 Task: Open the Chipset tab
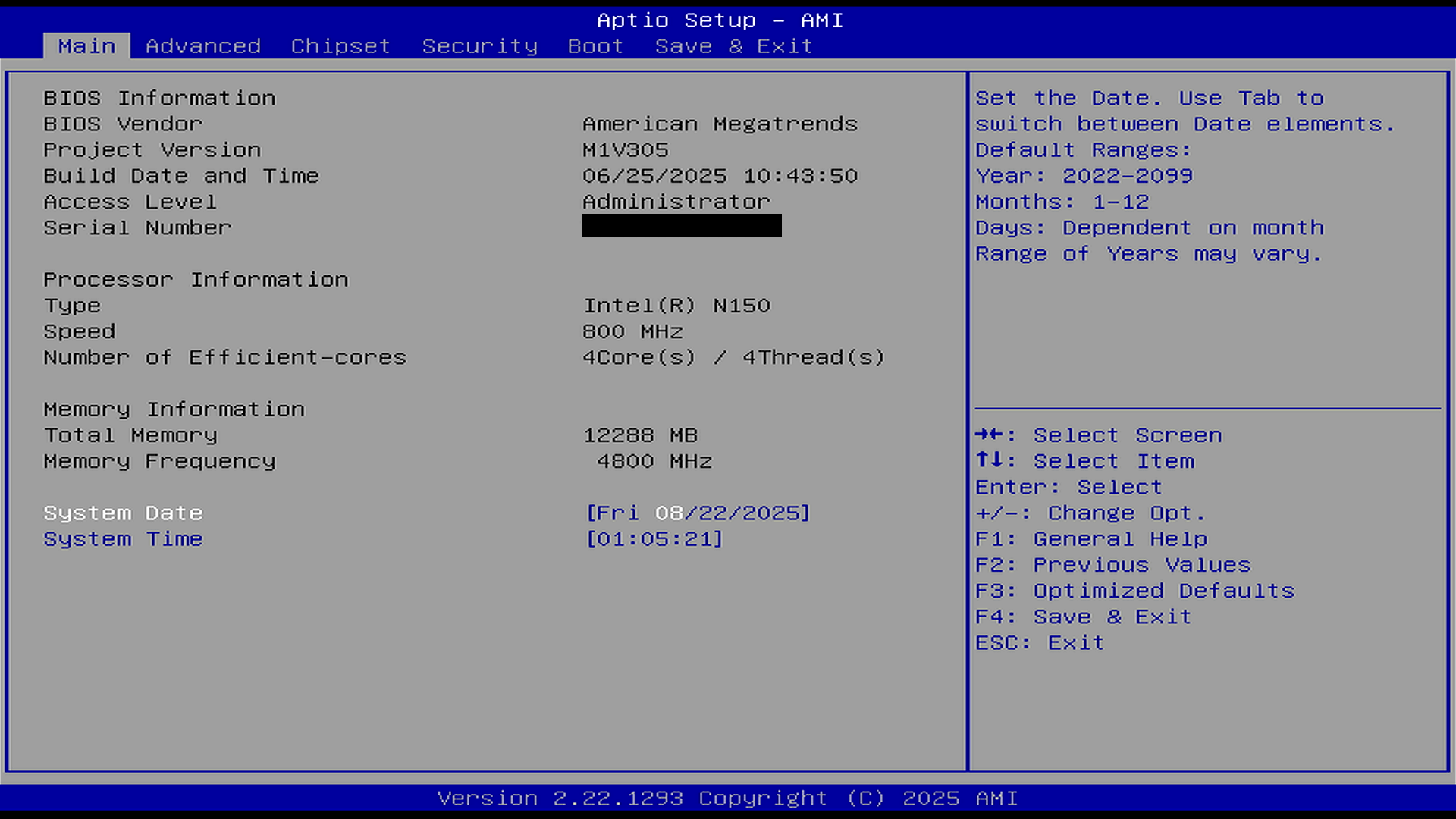[340, 46]
